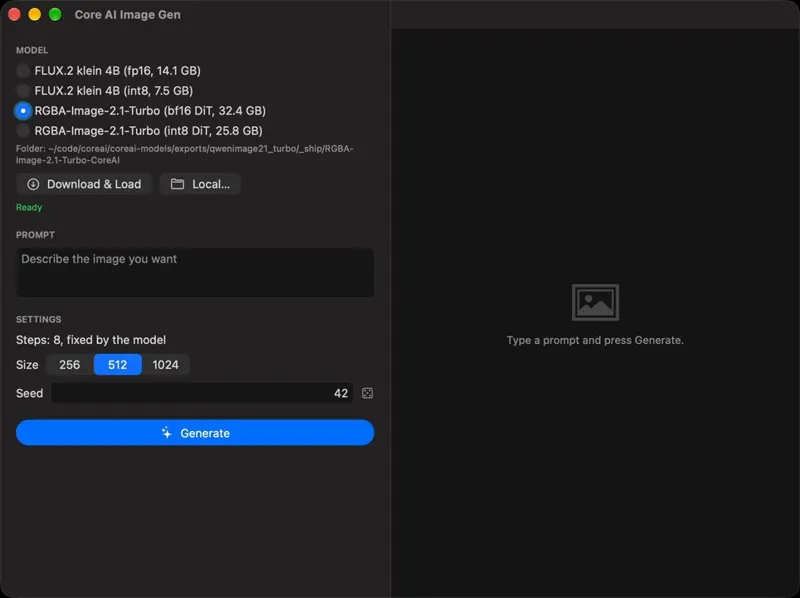Screen dimensions: 800x598
Task: Focus the prompt description text box
Action: [x=195, y=272]
